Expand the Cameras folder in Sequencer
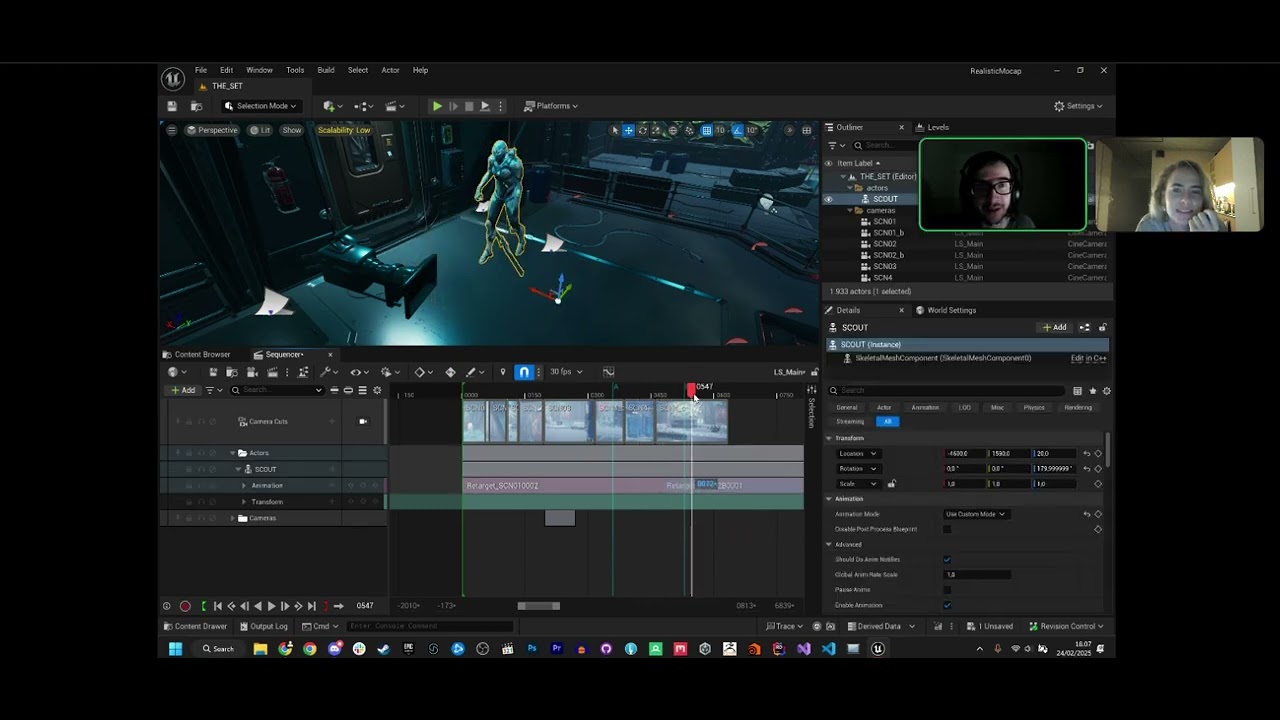The image size is (1280, 720). coord(233,518)
